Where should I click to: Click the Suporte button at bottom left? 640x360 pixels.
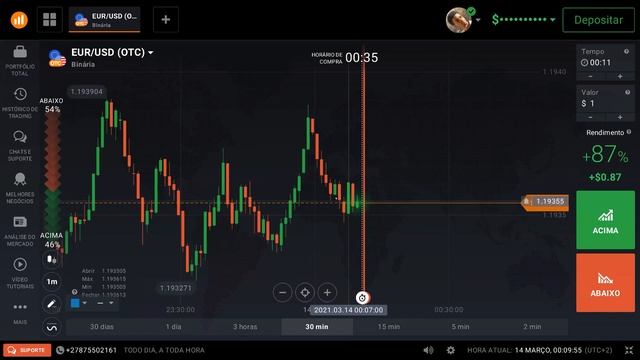(x=27, y=350)
